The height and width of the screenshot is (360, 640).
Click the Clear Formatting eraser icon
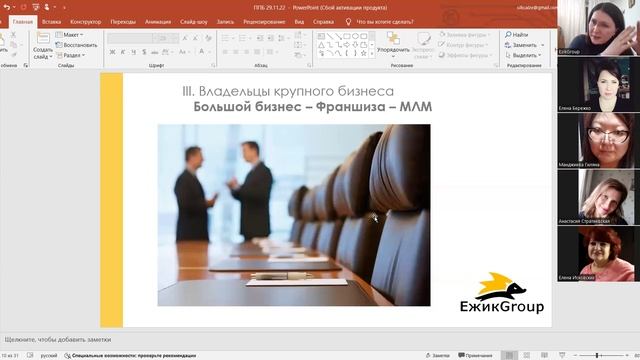click(x=208, y=38)
